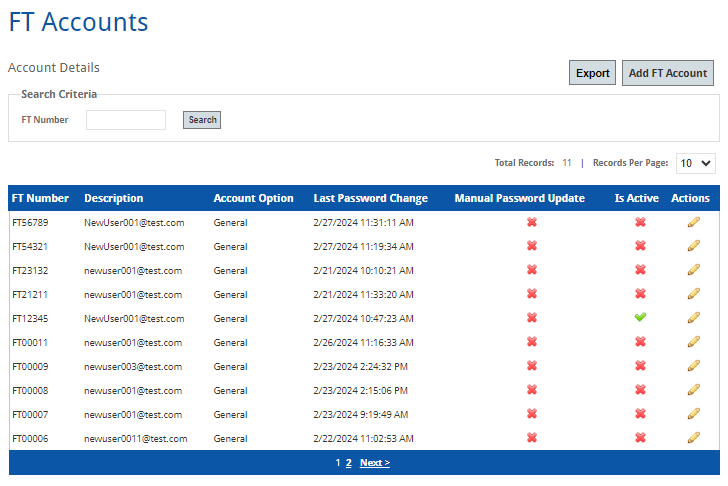Edit FT00011 via its pencil icon

click(693, 342)
